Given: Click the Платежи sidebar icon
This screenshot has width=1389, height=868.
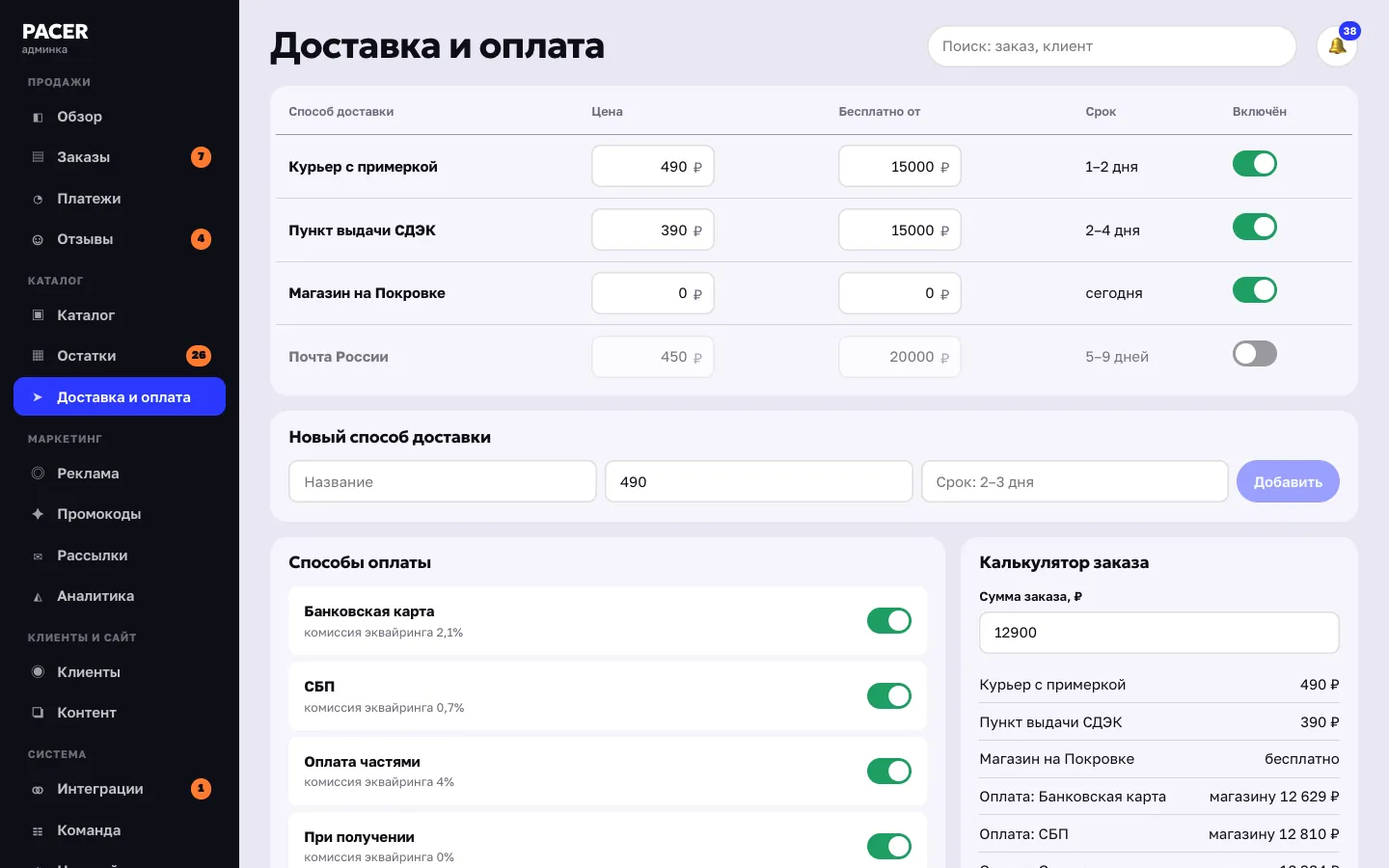Looking at the screenshot, I should 38,199.
